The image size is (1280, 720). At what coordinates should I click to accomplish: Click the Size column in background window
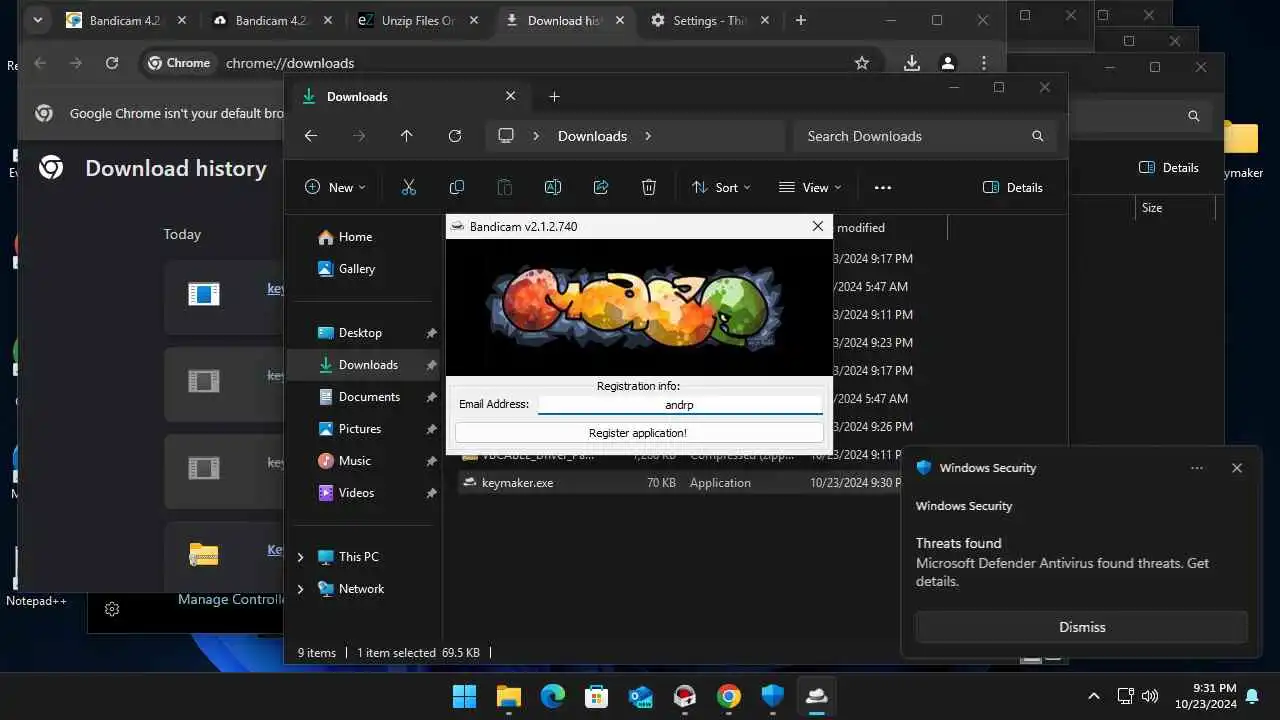coord(1174,208)
